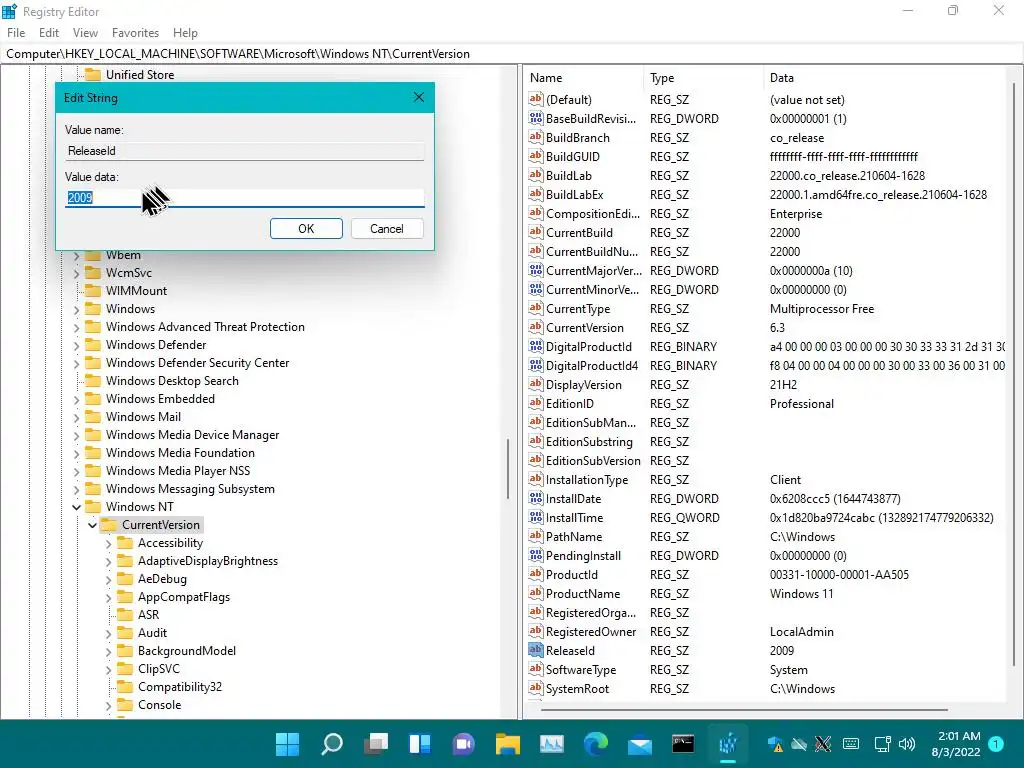1024x768 pixels.
Task: Open File Explorer from the taskbar
Action: [508, 743]
